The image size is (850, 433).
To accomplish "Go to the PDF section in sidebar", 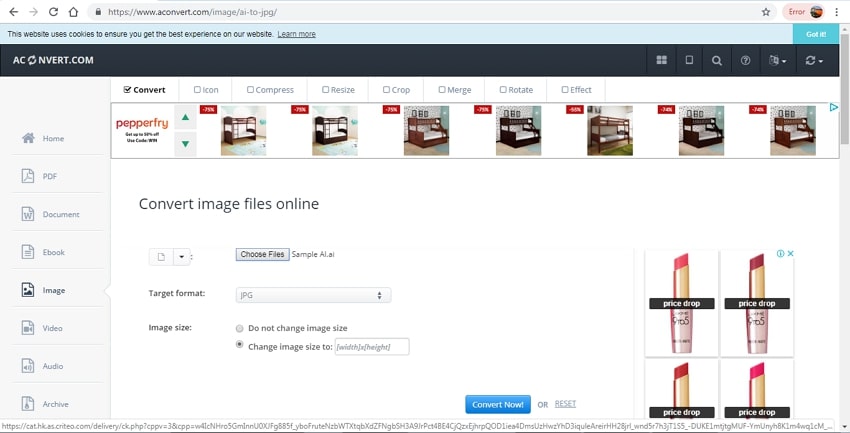I will pos(49,176).
